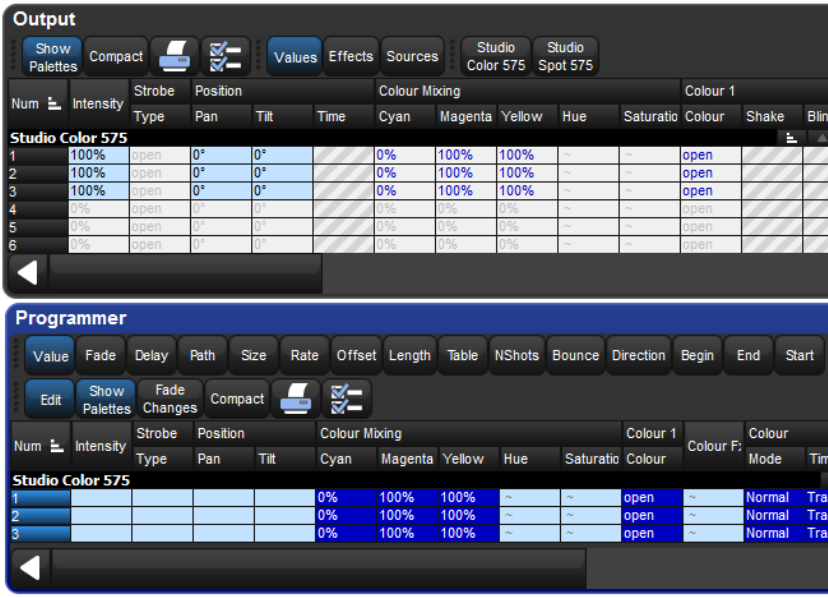Image resolution: width=828 pixels, height=598 pixels.
Task: Select the Path tab in Programmer
Action: tap(202, 356)
